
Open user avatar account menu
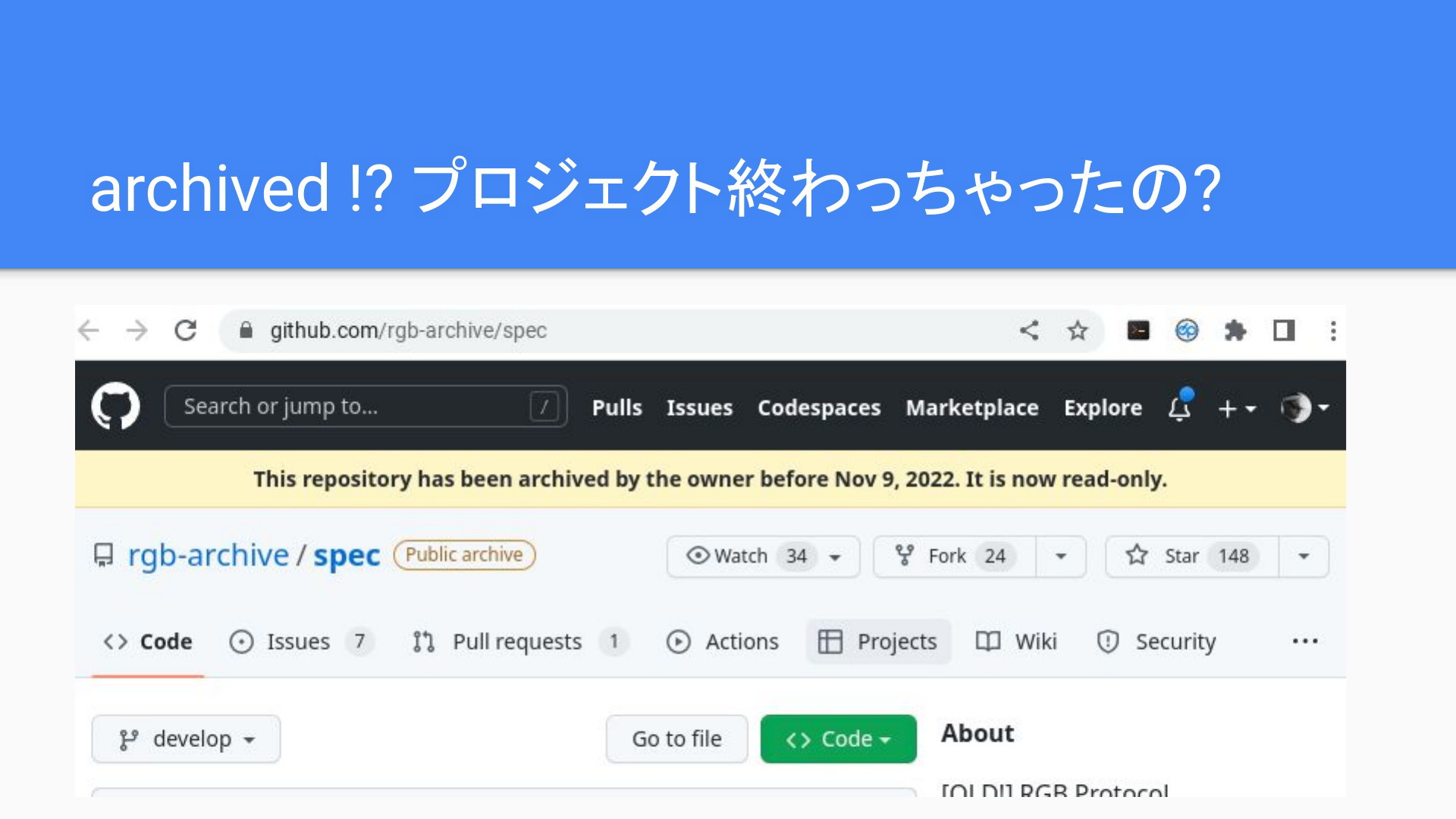1304,408
